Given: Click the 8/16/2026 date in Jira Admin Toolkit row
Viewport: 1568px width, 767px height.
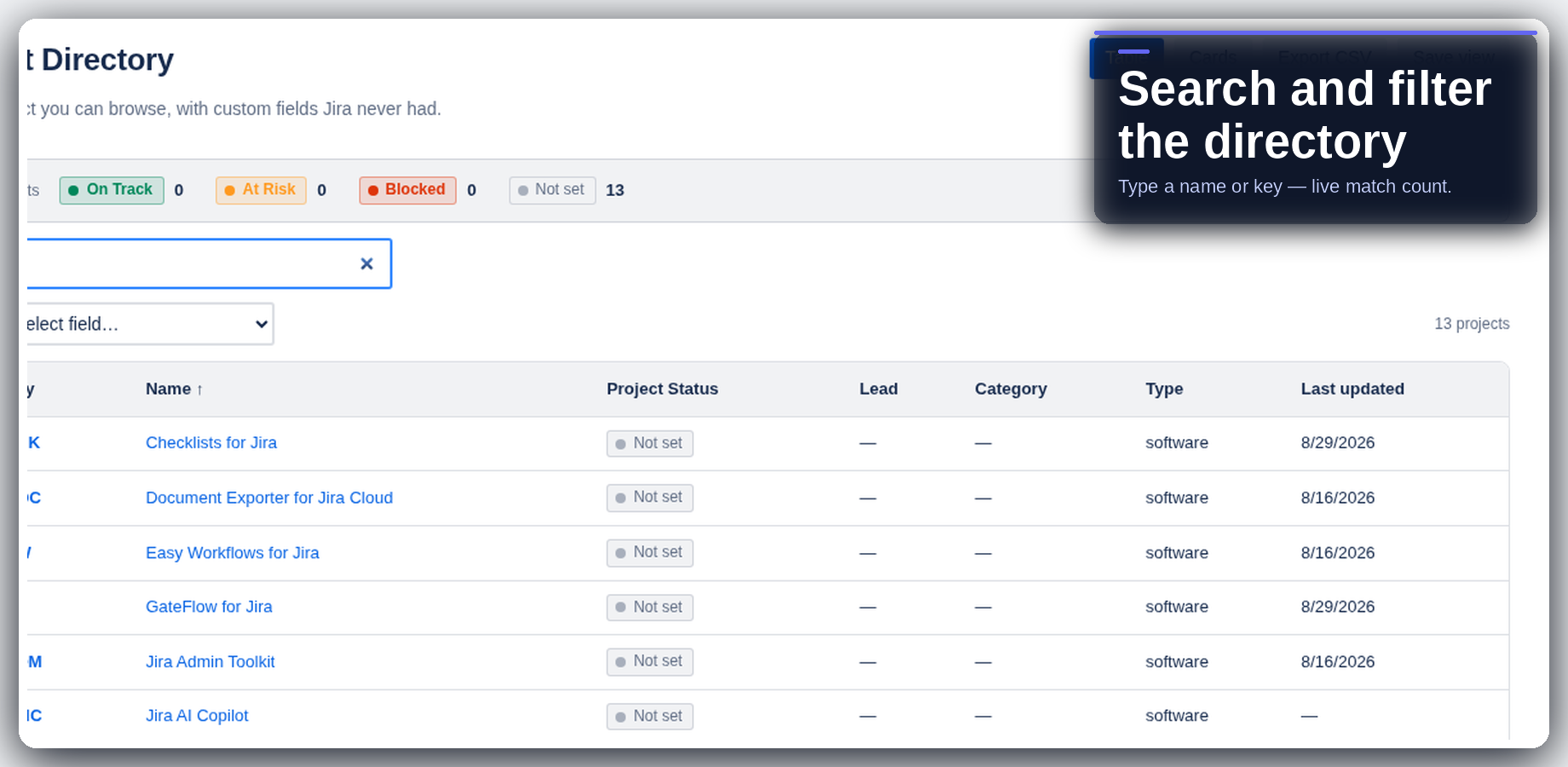Looking at the screenshot, I should tap(1338, 662).
